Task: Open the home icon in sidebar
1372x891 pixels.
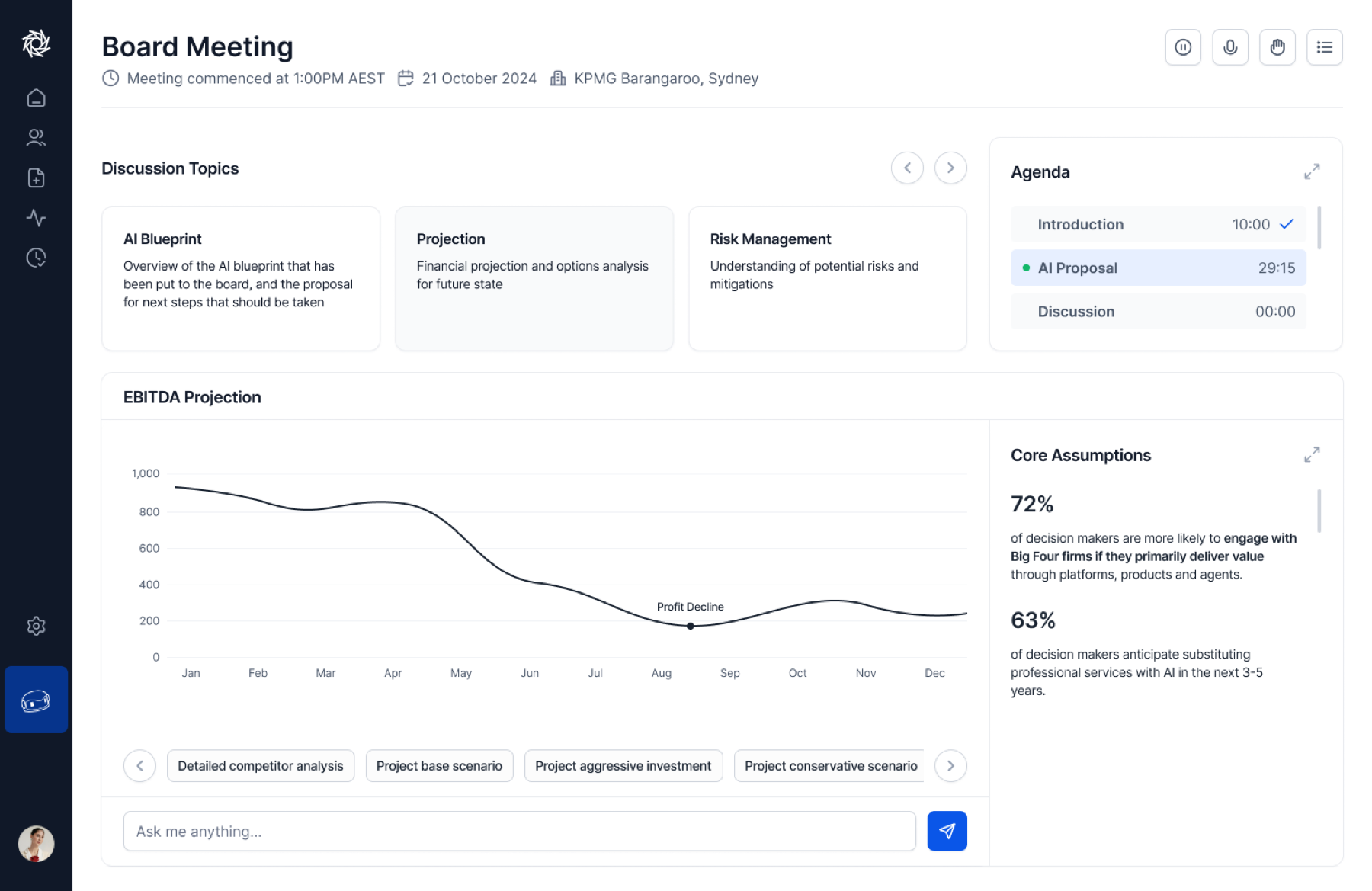Action: [x=36, y=98]
